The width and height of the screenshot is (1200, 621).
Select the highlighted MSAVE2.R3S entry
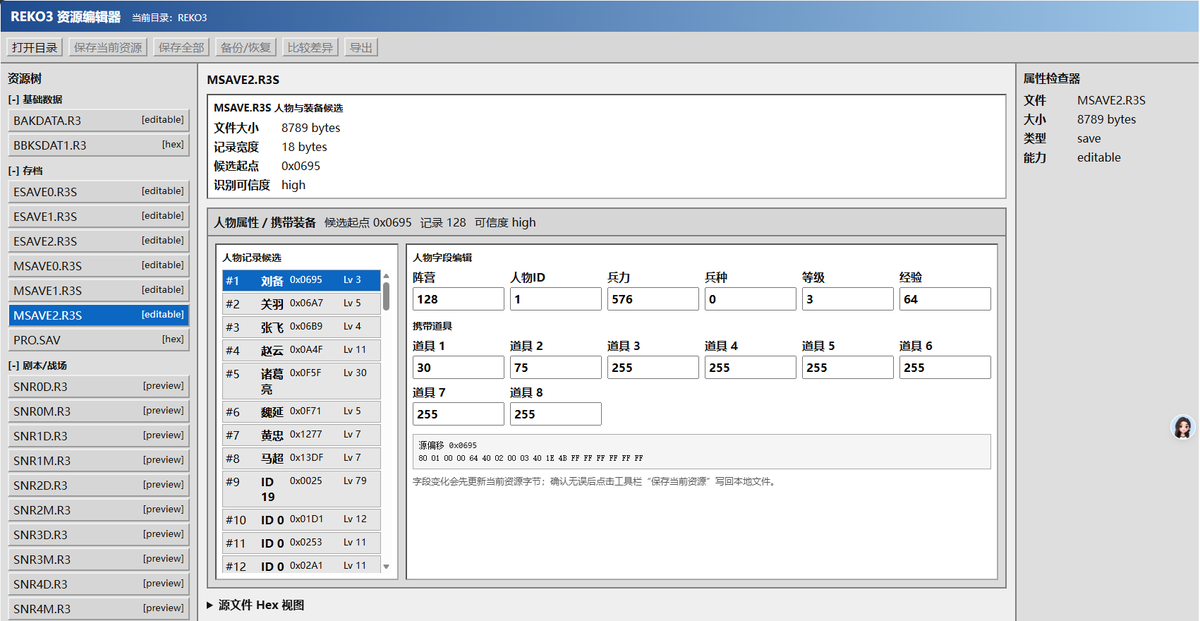[98, 315]
